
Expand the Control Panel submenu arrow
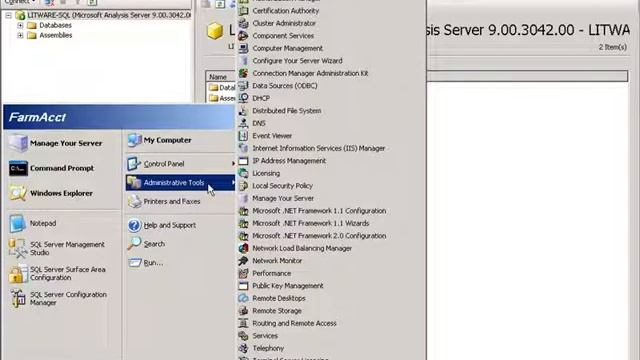pyautogui.click(x=233, y=164)
